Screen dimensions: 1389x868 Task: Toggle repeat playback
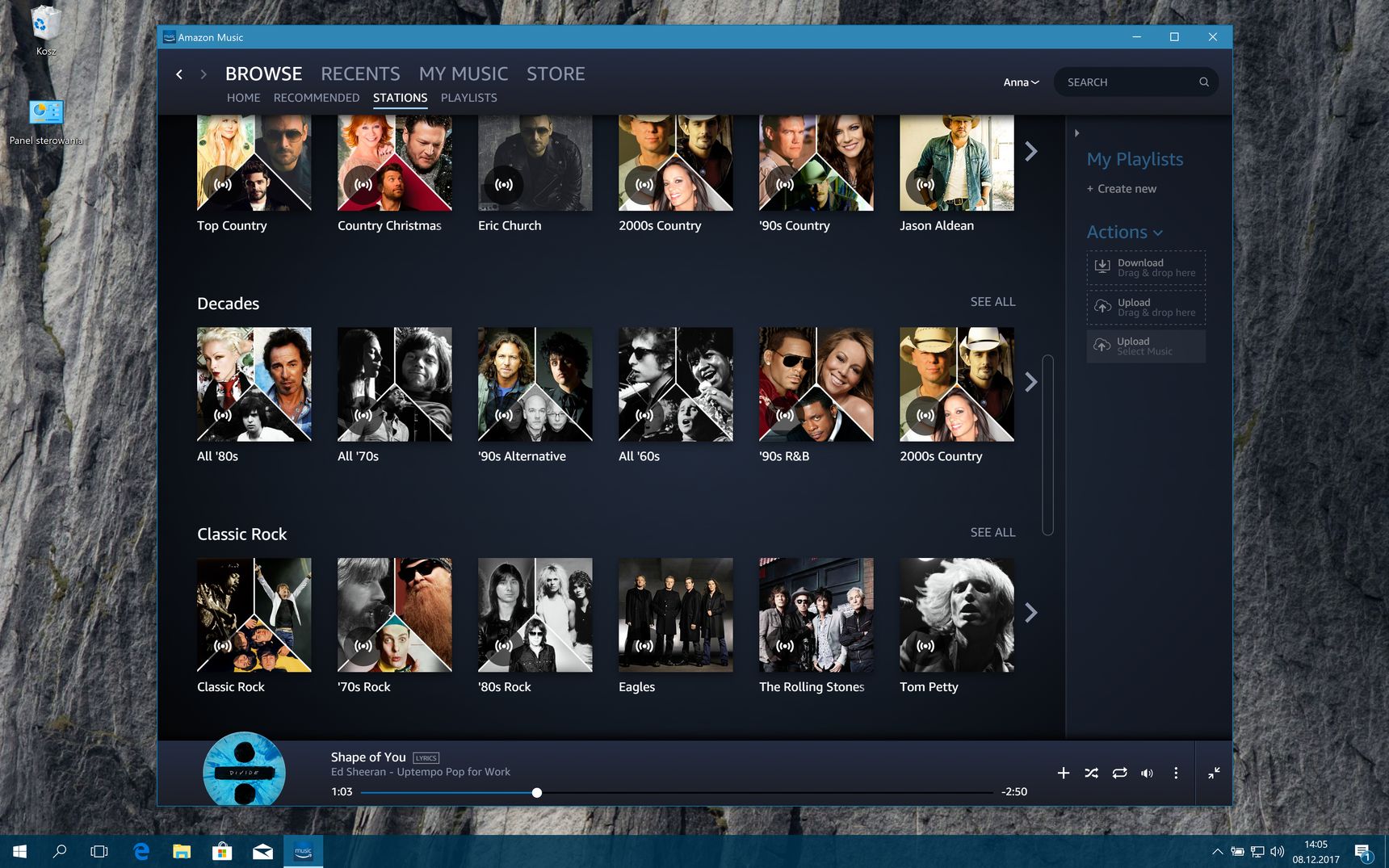tap(1119, 773)
